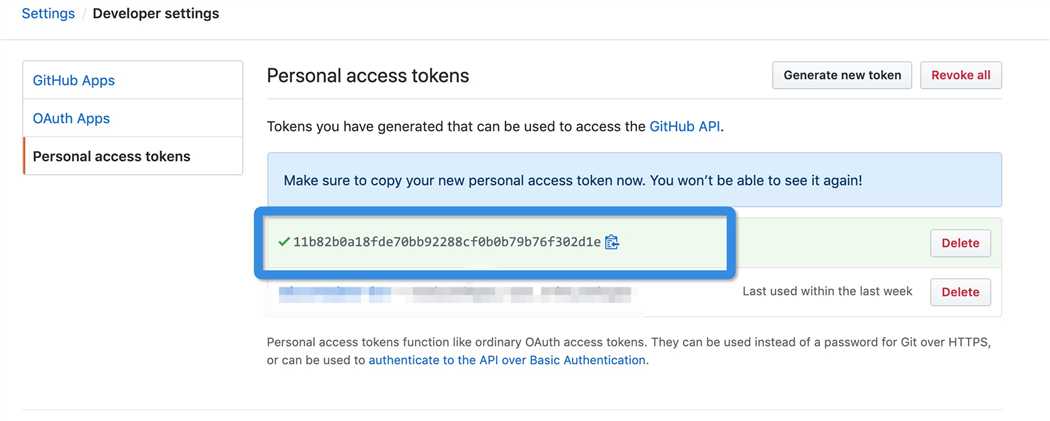Delete the newly generated token
Viewport: 1050px width, 421px height.
coord(960,243)
